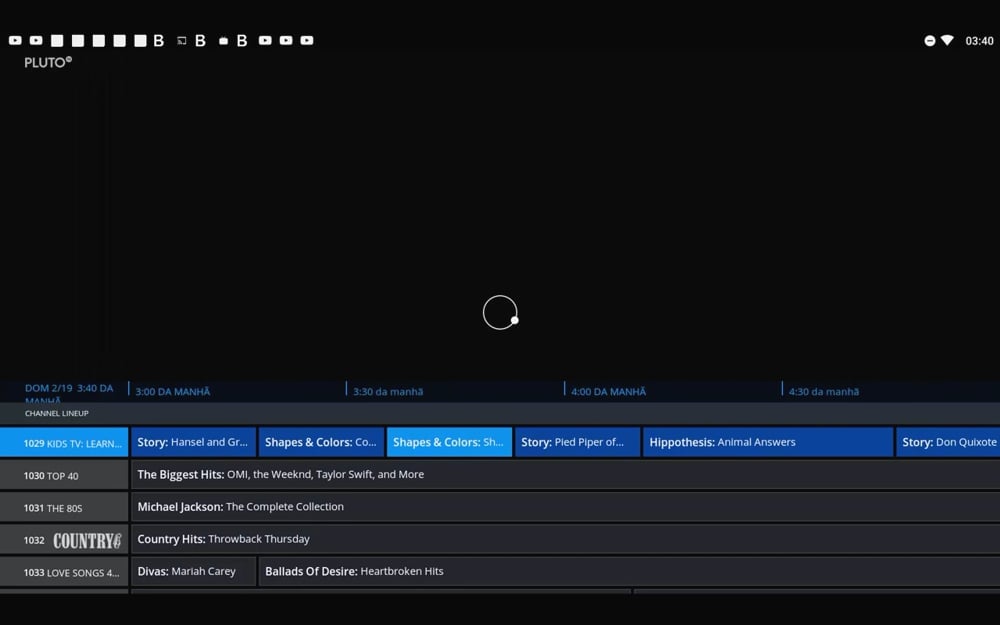Jump to the 4:00 da manhã time marker

pos(608,391)
